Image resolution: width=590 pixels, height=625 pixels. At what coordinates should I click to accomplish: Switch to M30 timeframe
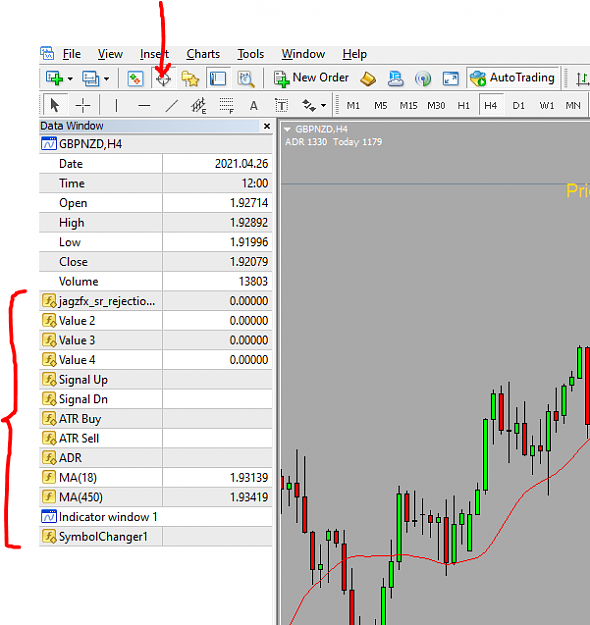pyautogui.click(x=436, y=106)
